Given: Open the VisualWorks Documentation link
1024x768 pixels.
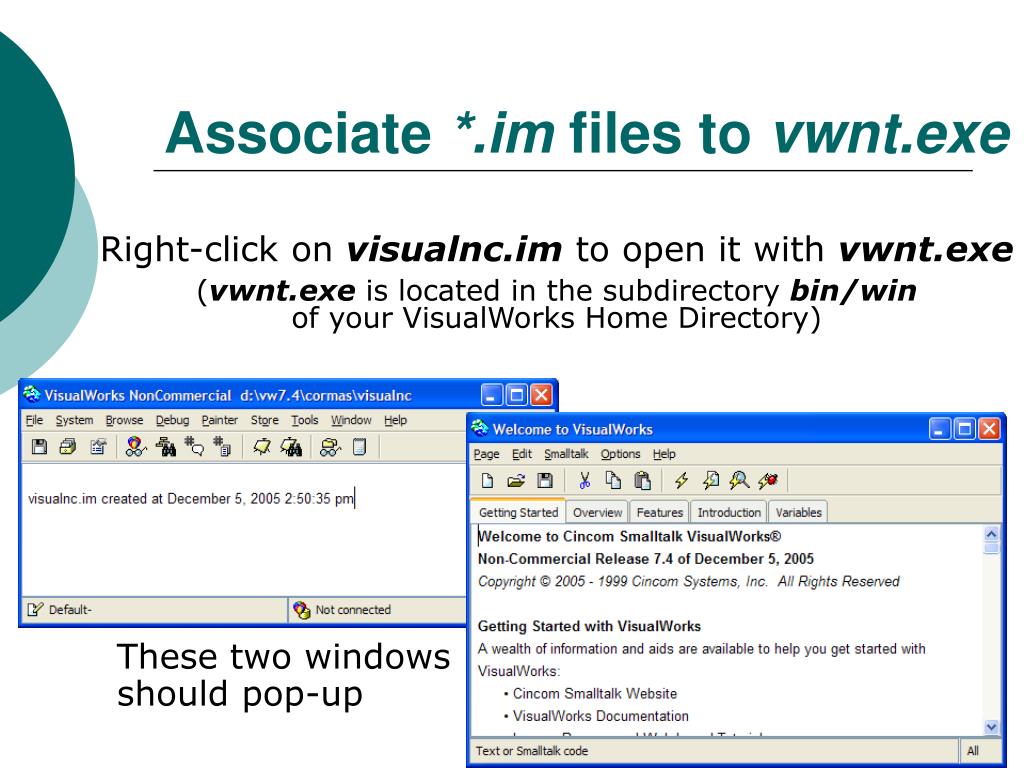Looking at the screenshot, I should 601,716.
